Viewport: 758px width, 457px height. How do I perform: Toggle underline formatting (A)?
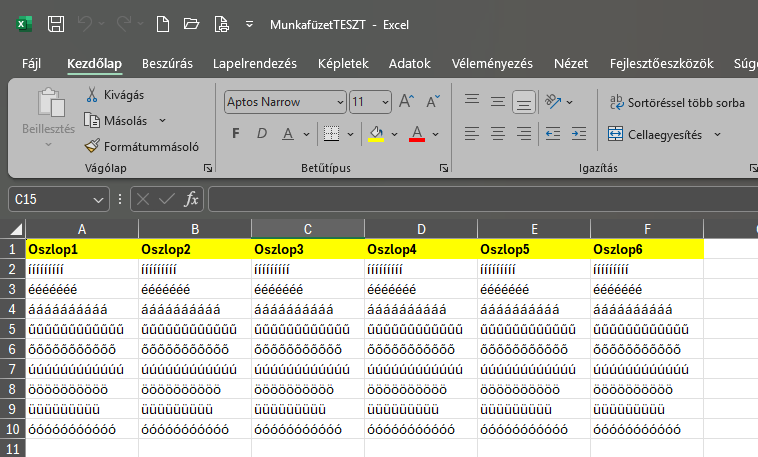(288, 133)
